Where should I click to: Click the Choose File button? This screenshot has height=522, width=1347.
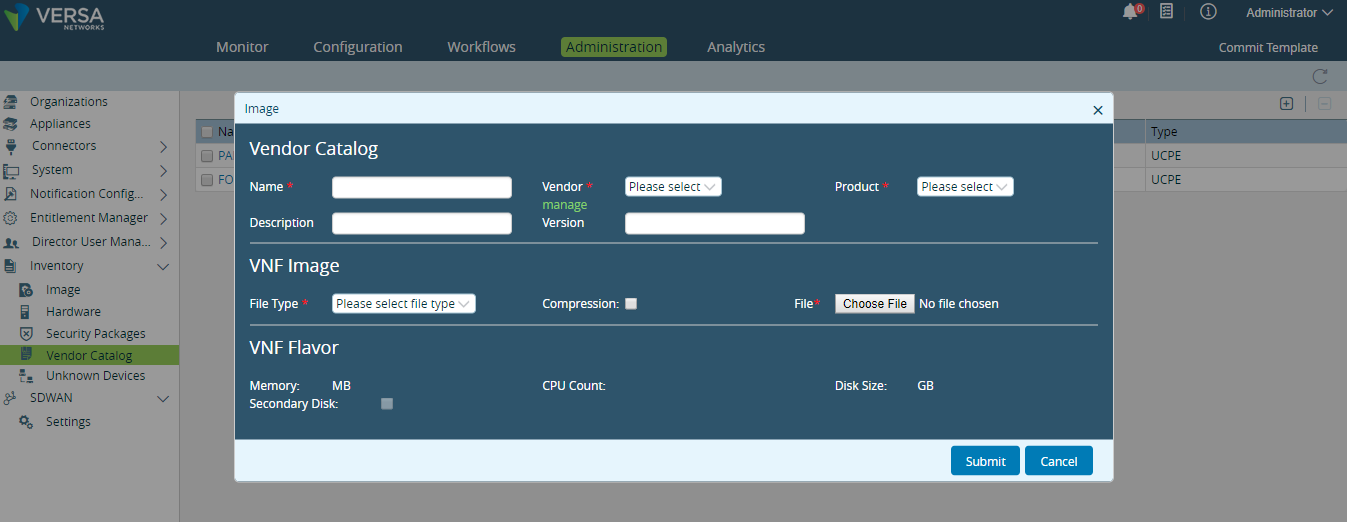(875, 304)
